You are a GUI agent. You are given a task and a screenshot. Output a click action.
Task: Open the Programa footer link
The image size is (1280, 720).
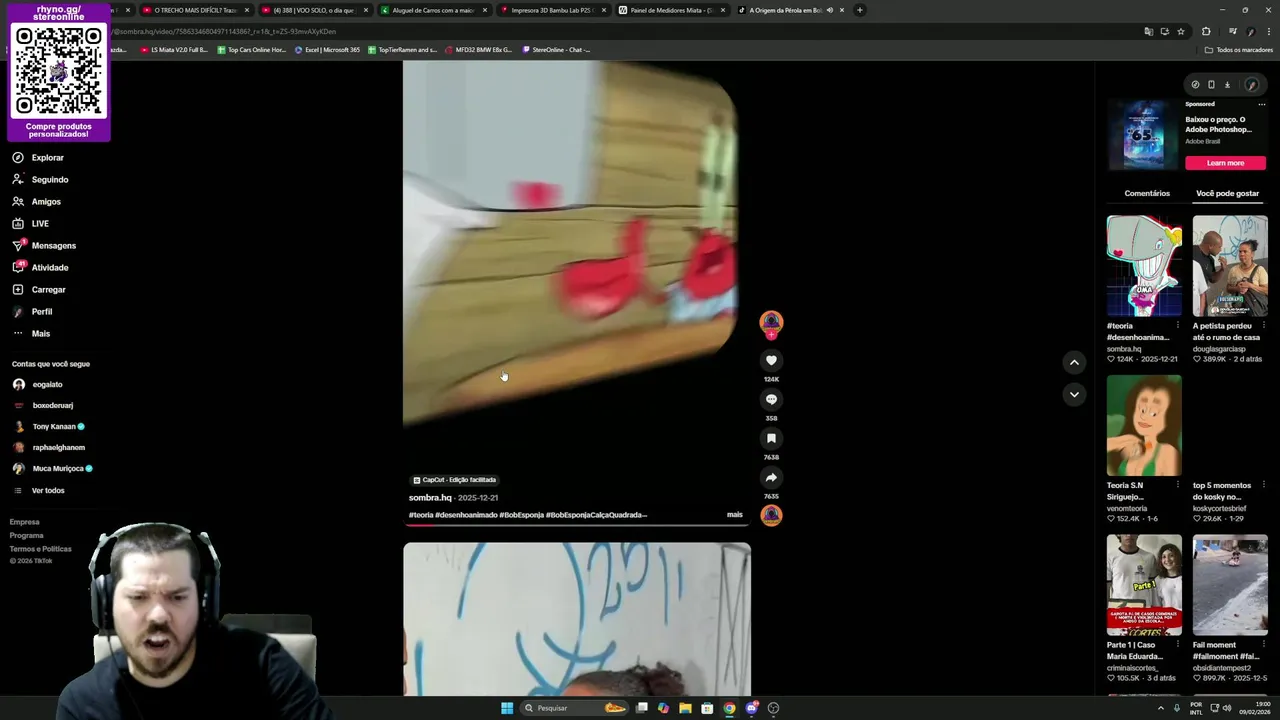pyautogui.click(x=27, y=535)
